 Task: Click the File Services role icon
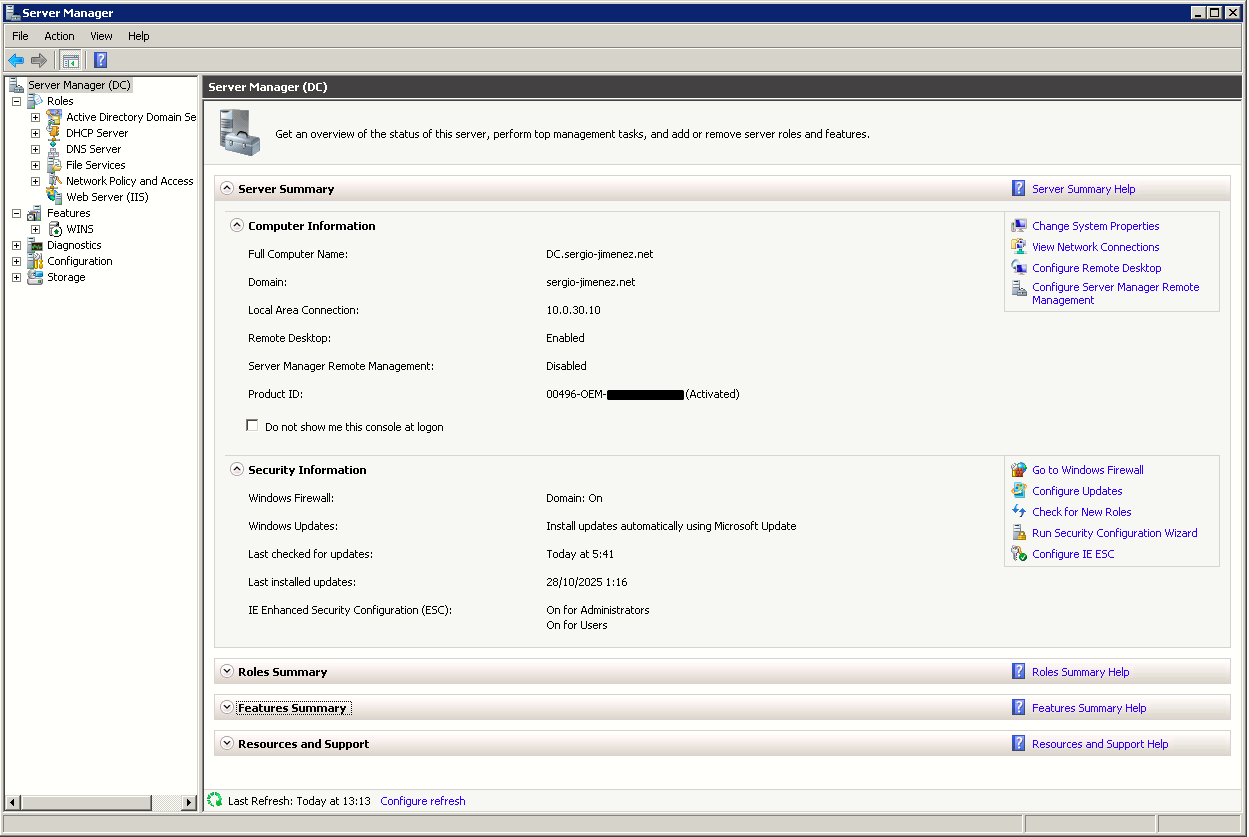[x=54, y=165]
